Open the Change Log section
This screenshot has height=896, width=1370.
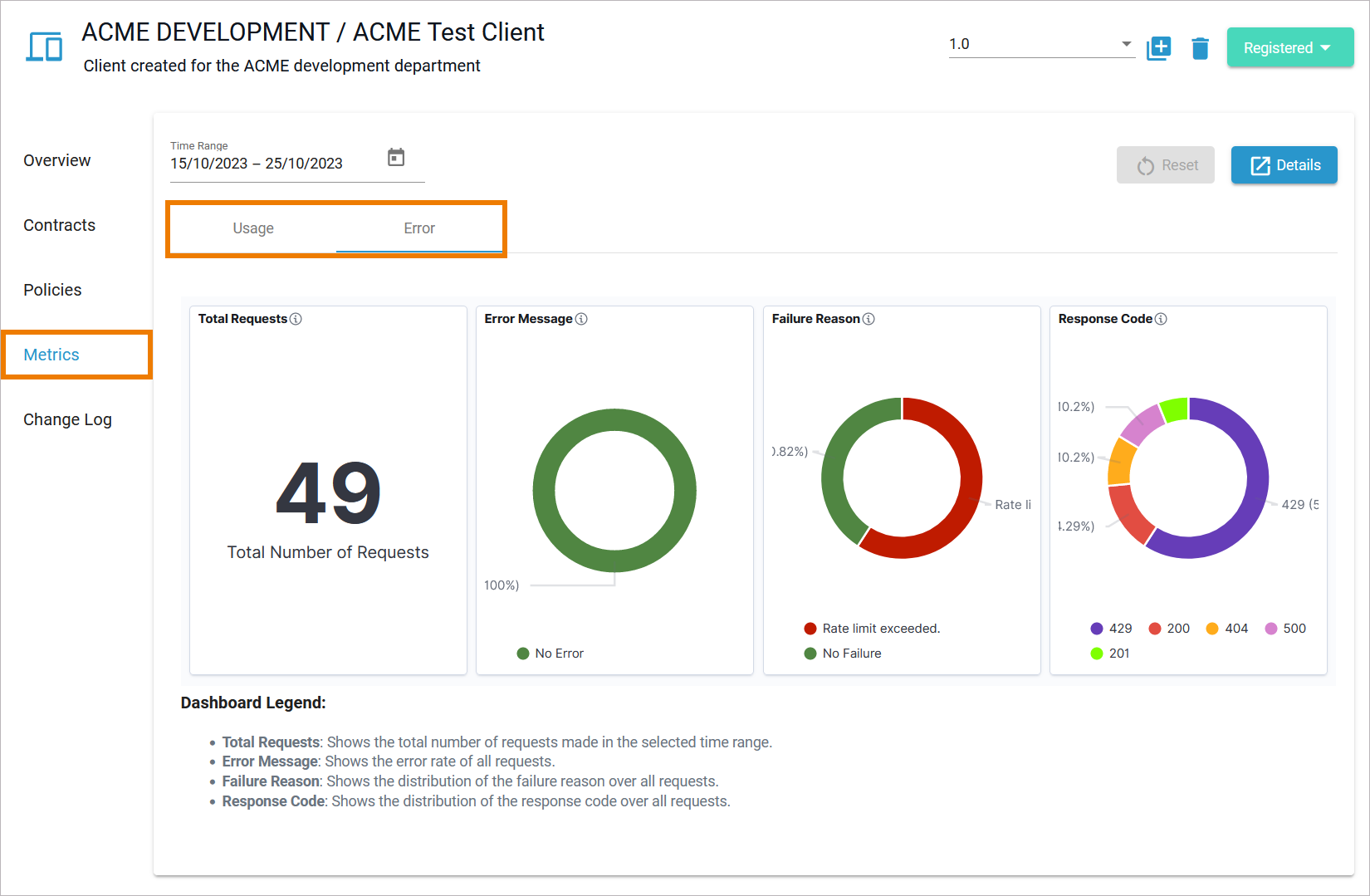pyautogui.click(x=67, y=419)
